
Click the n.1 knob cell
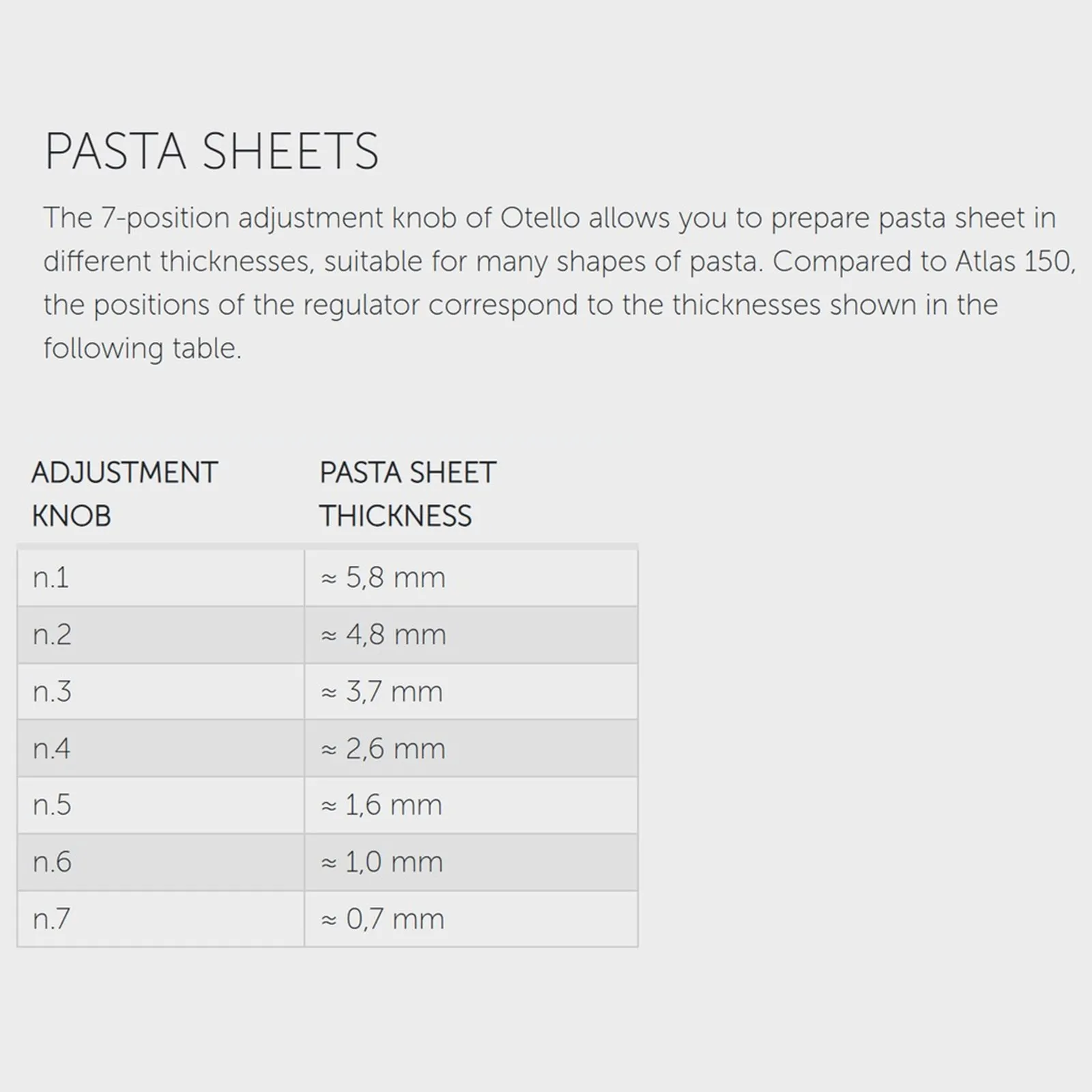161,578
